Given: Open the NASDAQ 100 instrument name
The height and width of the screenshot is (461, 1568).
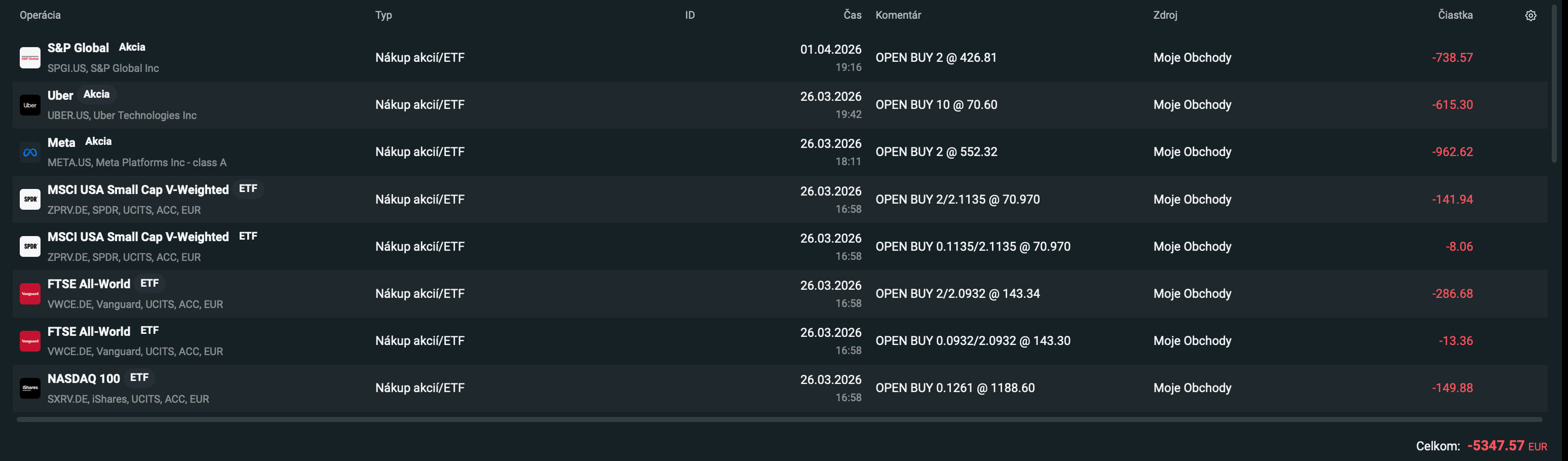Looking at the screenshot, I should click(x=84, y=379).
